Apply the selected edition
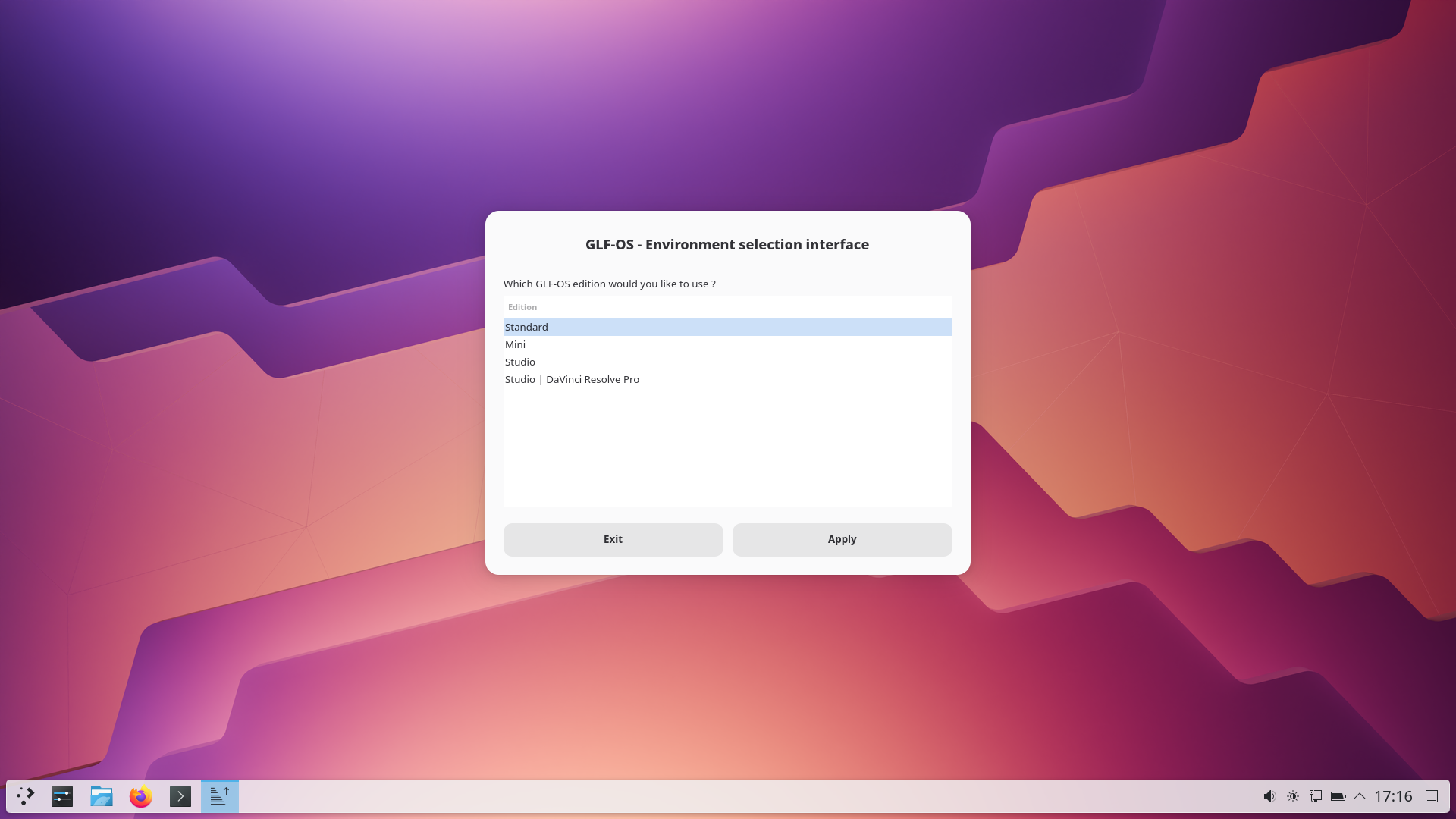This screenshot has width=1456, height=819. [843, 540]
